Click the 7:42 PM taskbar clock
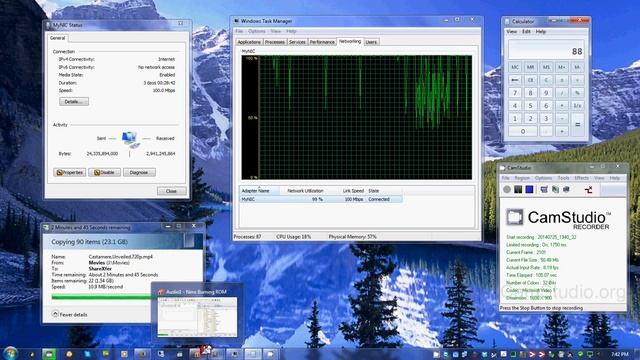The image size is (640, 360). 620,354
